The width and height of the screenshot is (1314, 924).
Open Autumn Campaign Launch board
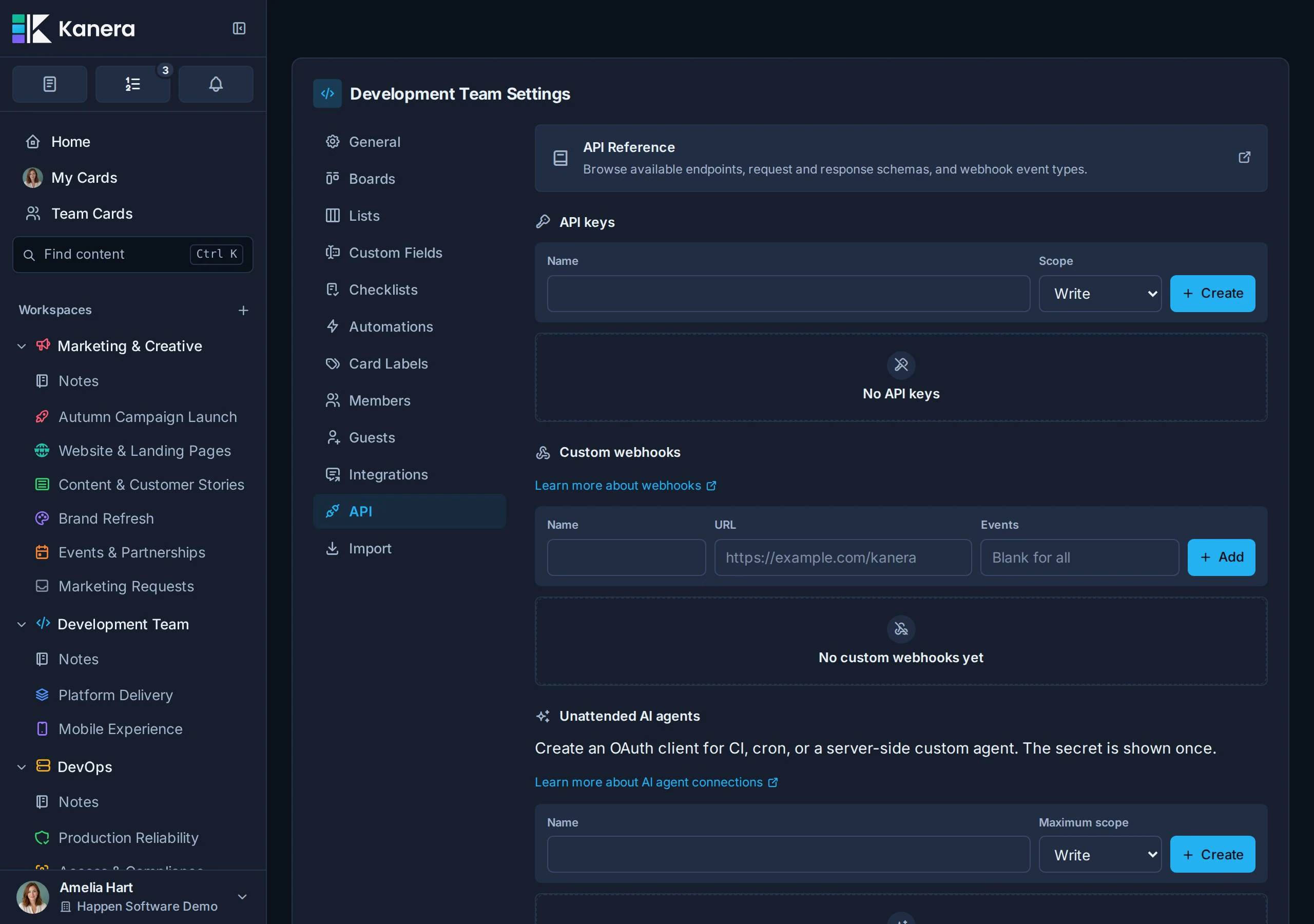click(x=136, y=417)
